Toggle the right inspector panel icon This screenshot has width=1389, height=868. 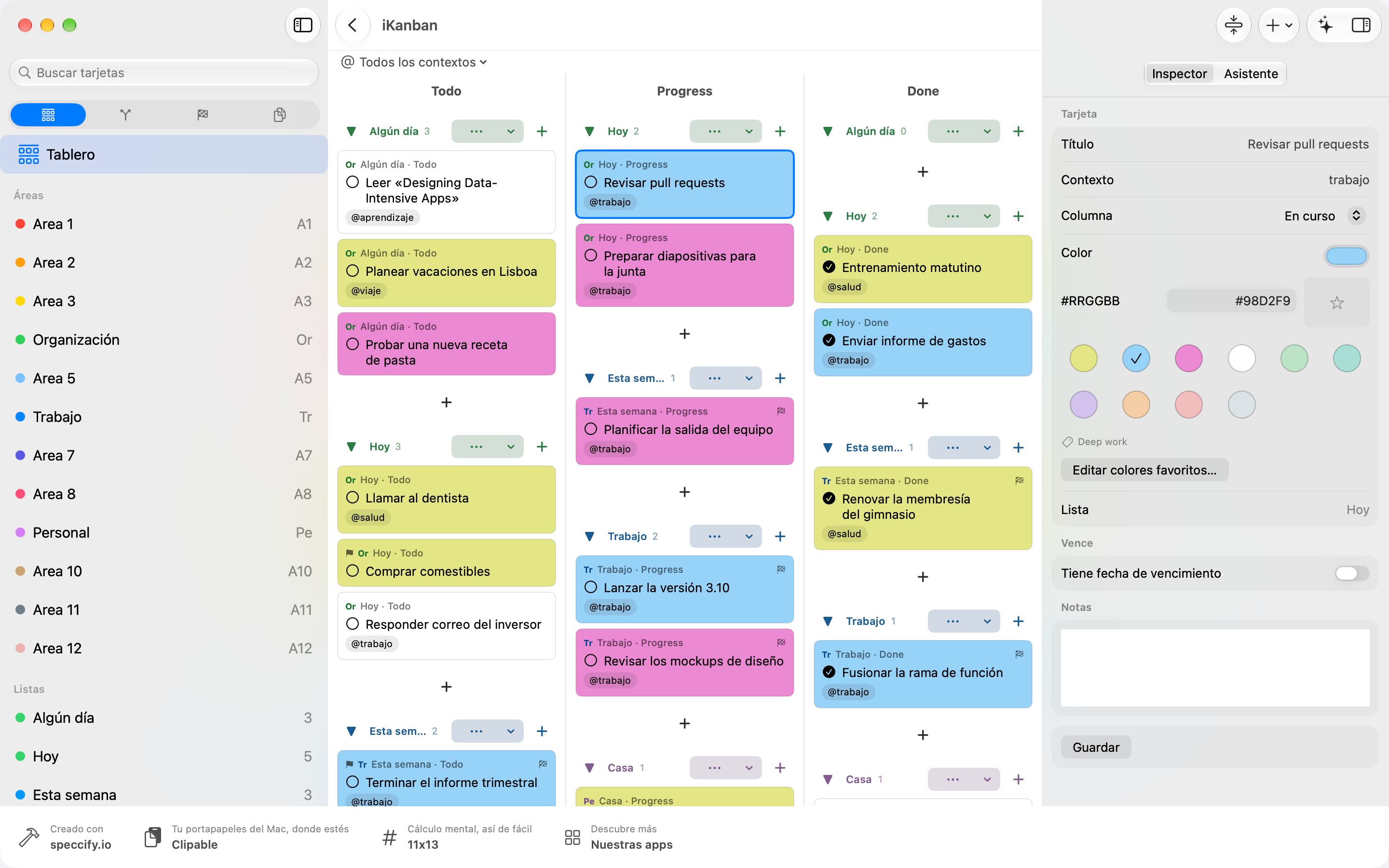(x=1361, y=25)
